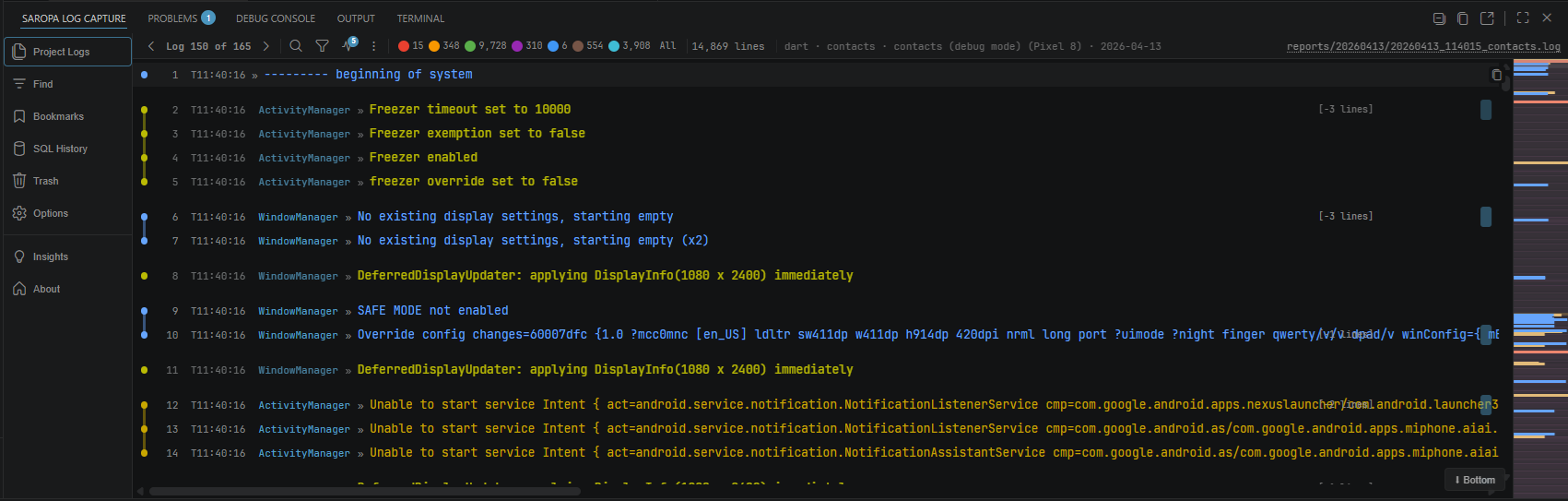
Task: Select line 14 NotificationAssistantService message
Action: [934, 453]
